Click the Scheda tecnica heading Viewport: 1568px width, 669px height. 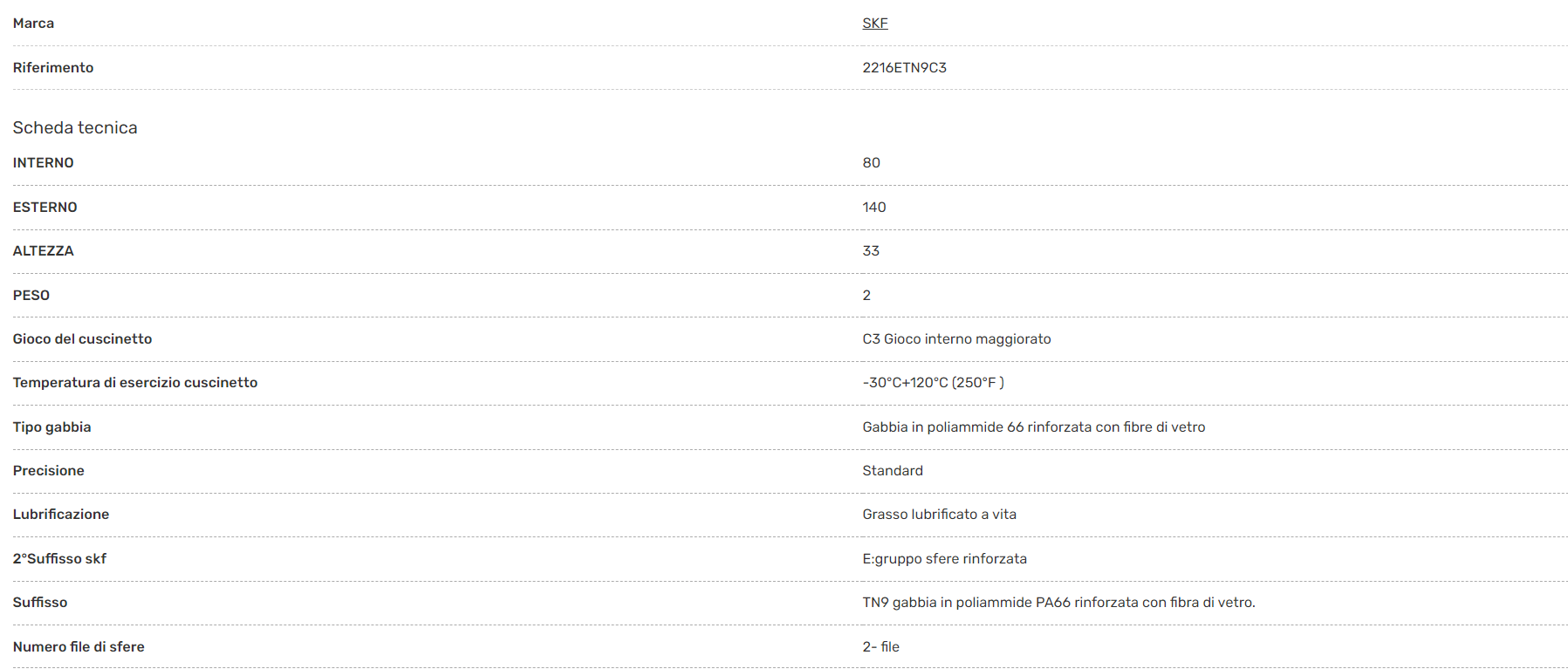pos(75,127)
